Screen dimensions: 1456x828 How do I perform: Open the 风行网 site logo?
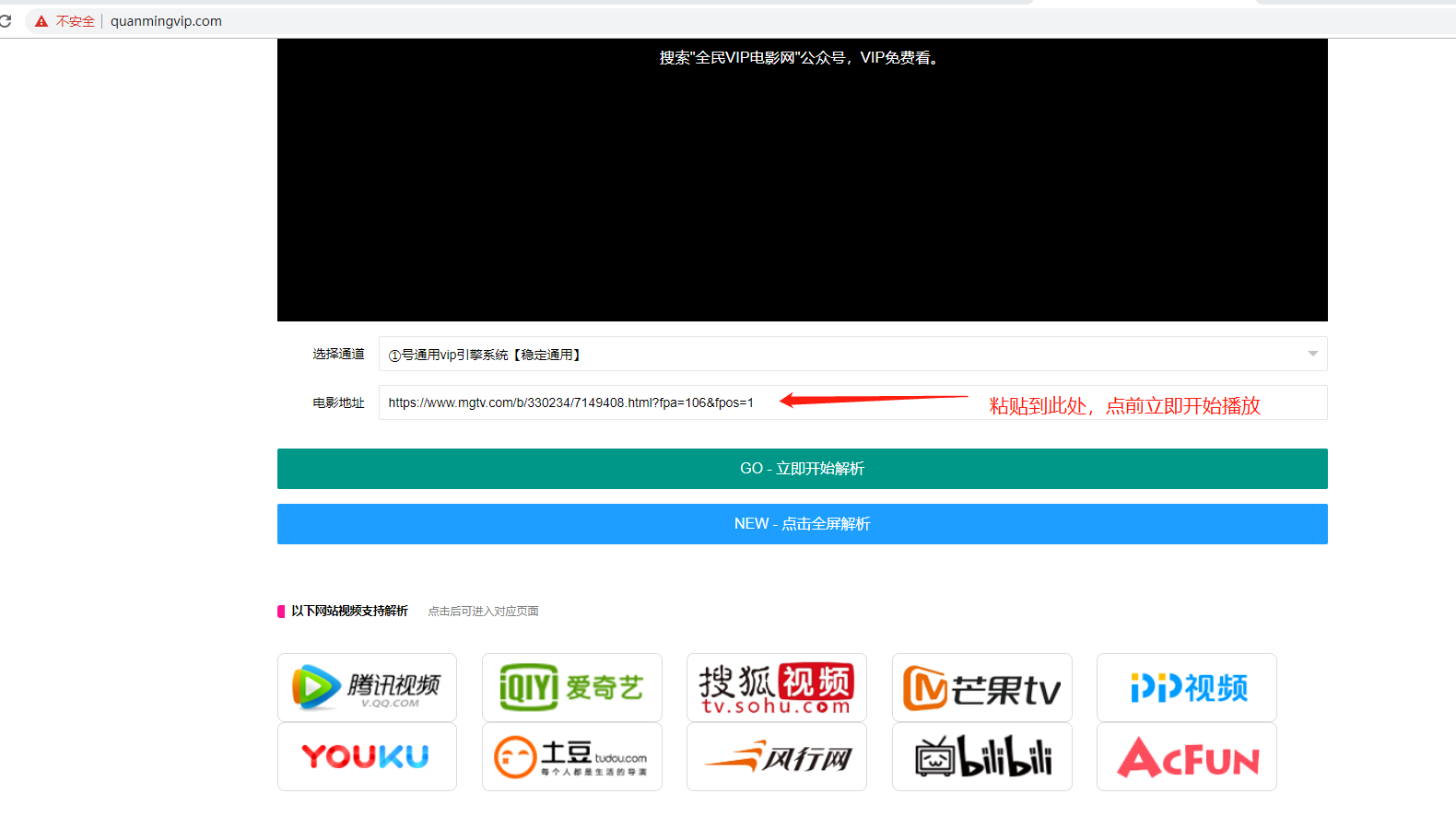pos(776,756)
